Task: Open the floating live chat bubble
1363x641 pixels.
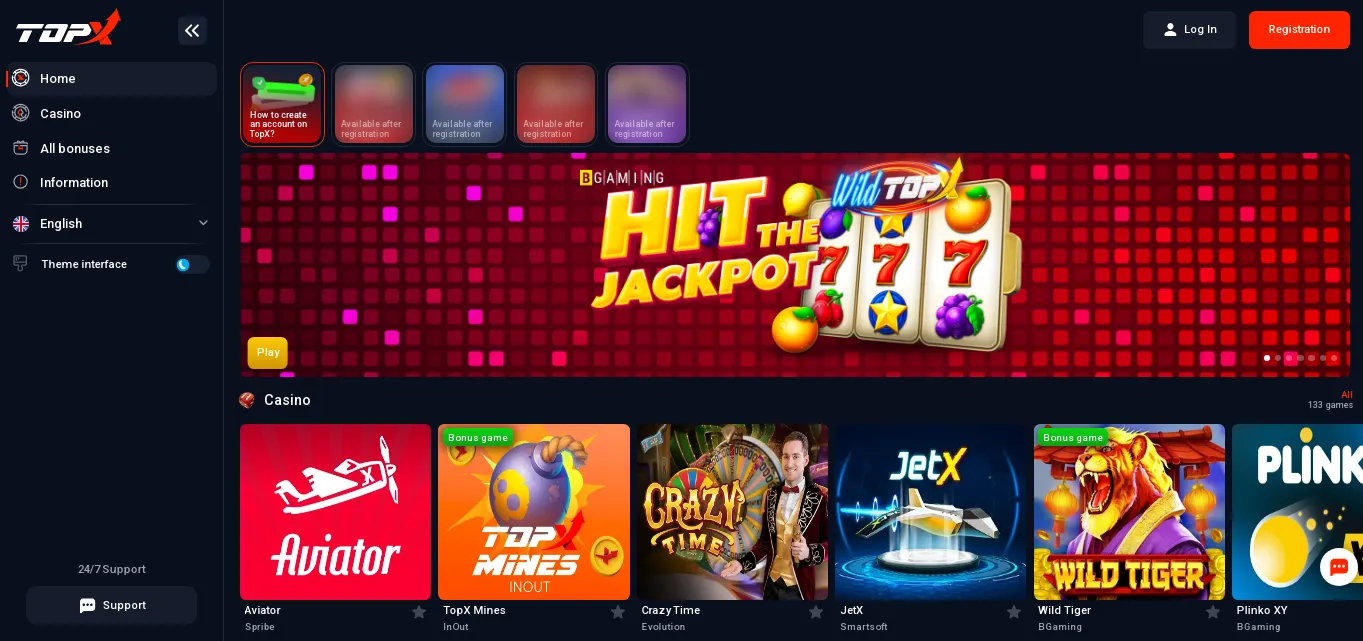Action: click(1339, 567)
